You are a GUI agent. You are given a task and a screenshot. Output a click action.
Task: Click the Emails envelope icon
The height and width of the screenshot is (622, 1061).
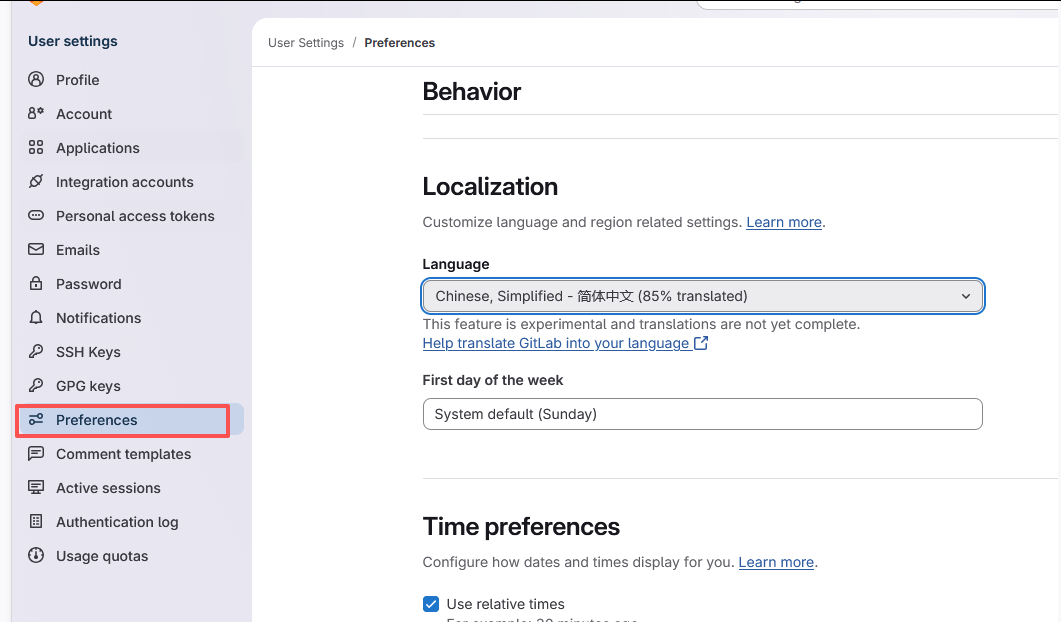36,249
